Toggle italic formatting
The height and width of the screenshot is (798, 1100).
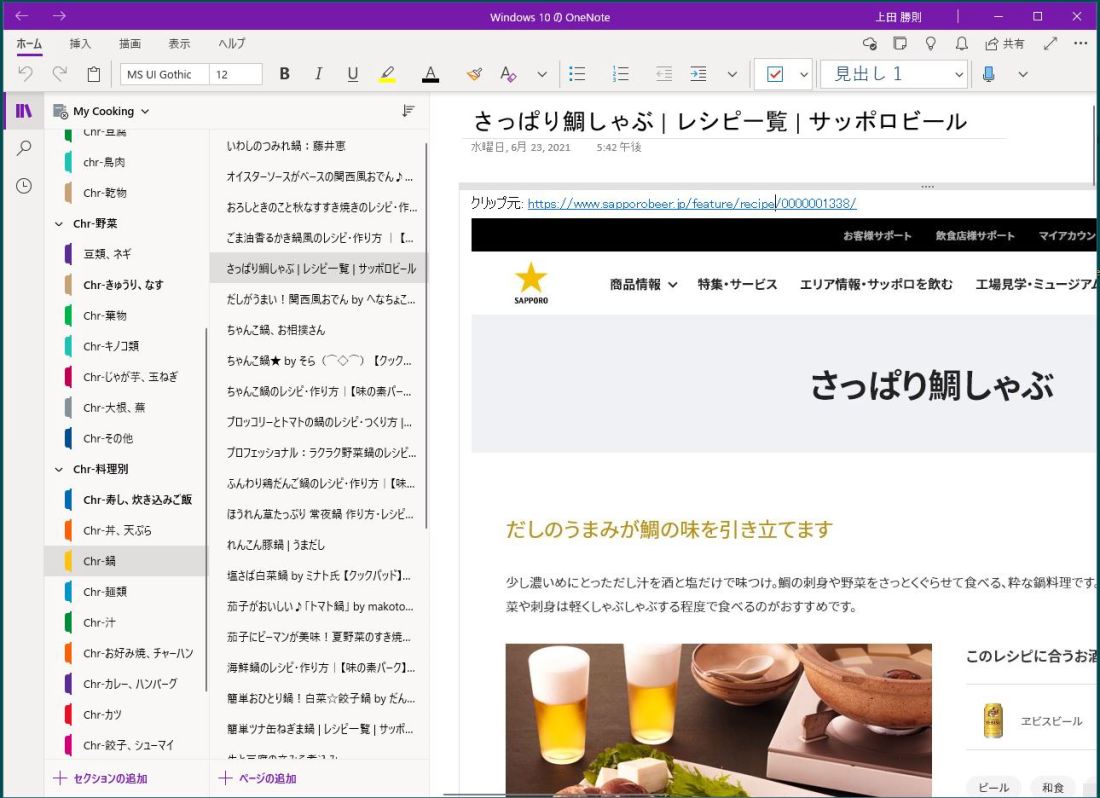pos(318,74)
